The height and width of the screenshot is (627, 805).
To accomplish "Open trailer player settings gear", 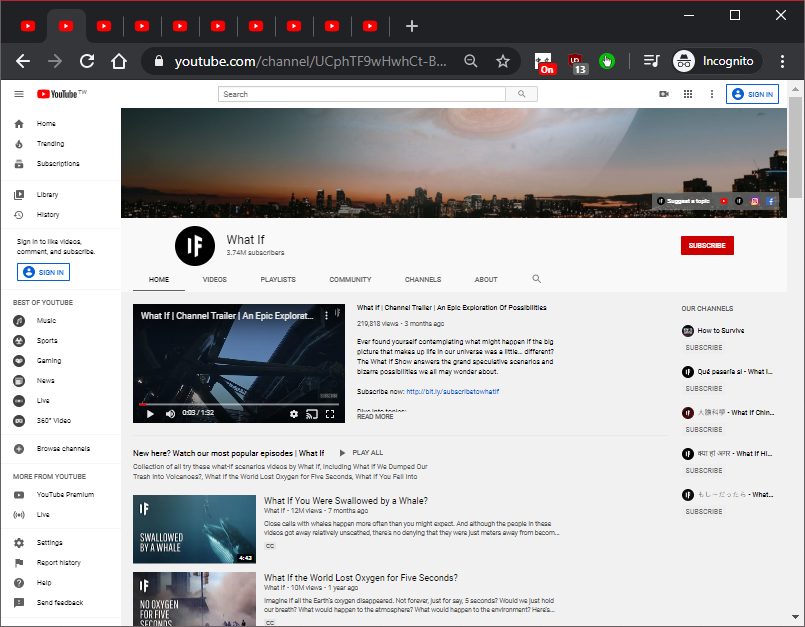I will pyautogui.click(x=294, y=414).
